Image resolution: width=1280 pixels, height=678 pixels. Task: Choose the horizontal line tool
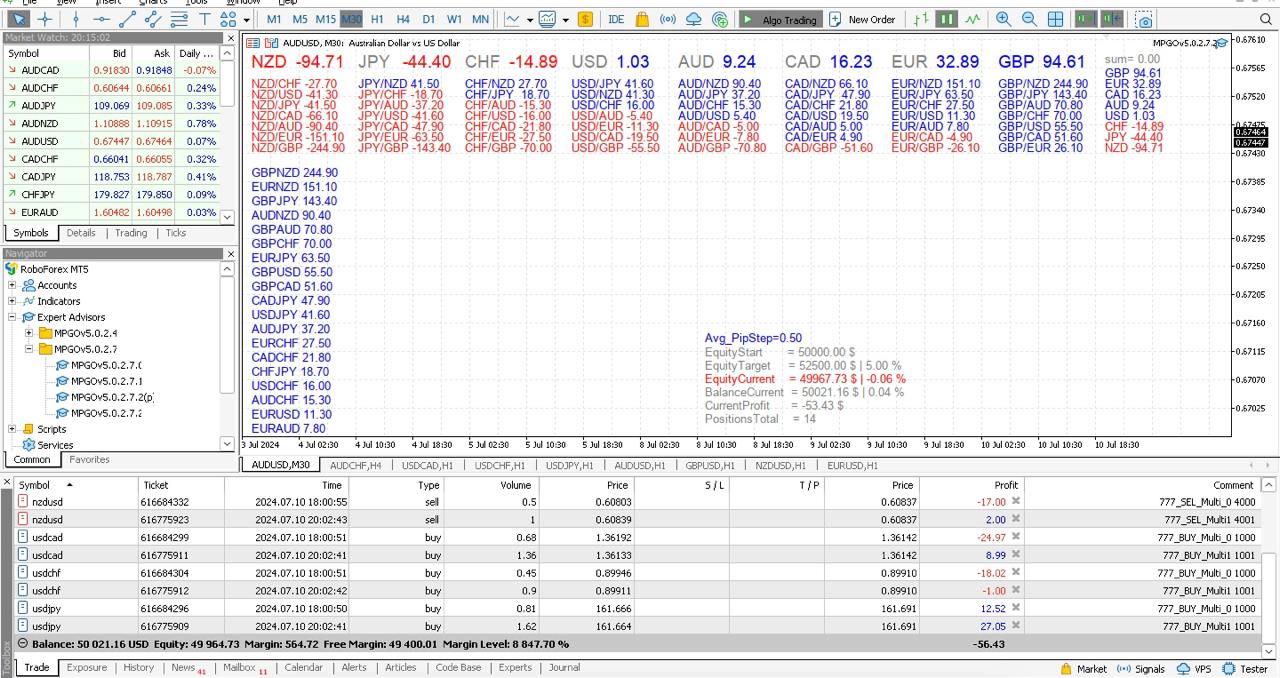102,19
